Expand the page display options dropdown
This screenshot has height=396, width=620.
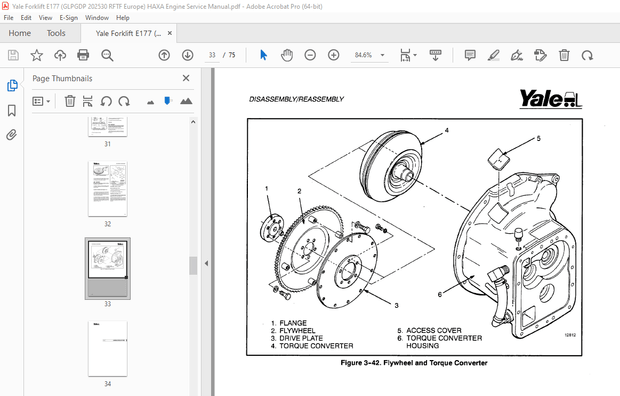(x=415, y=55)
